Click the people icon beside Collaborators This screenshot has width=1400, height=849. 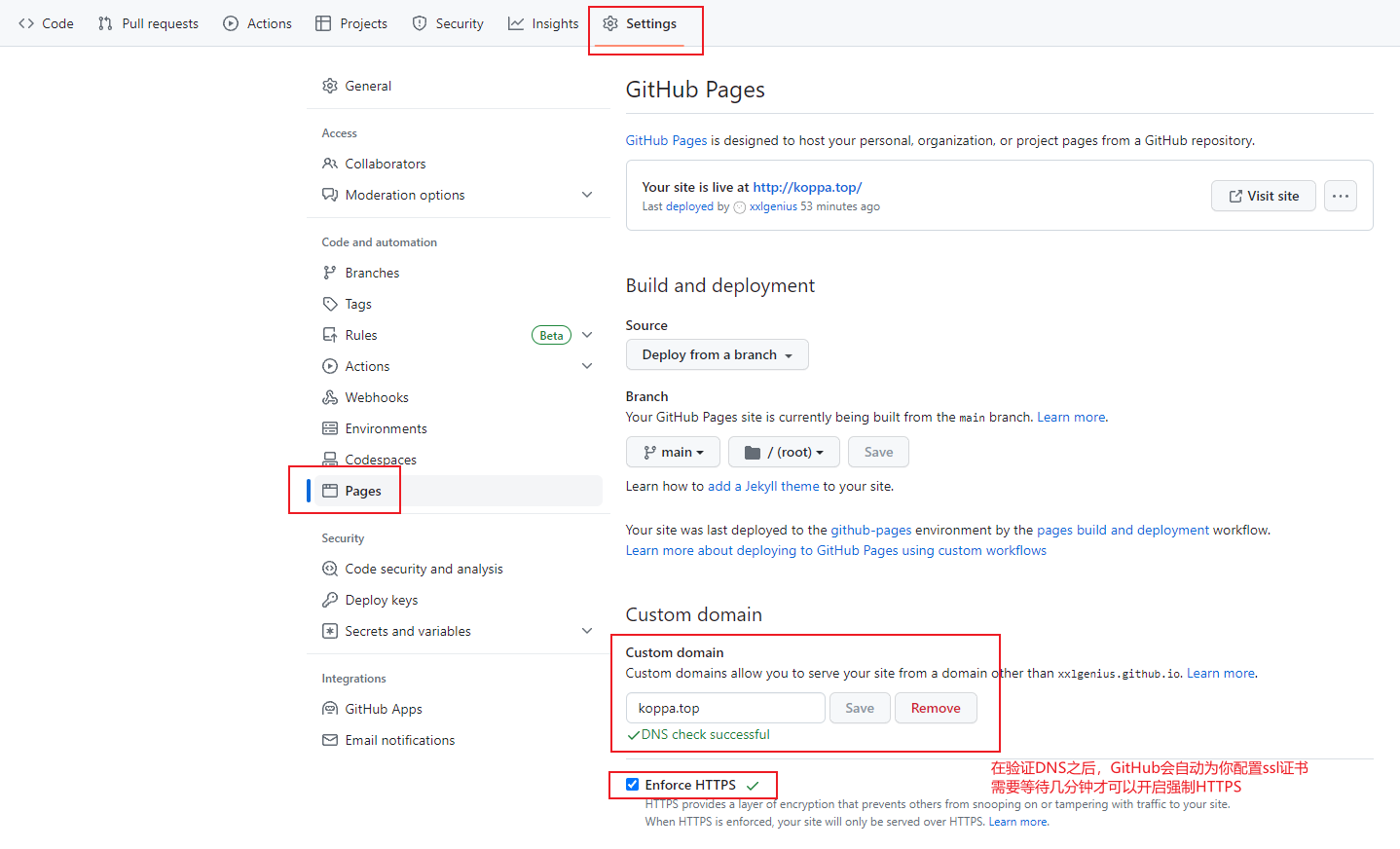click(x=330, y=164)
